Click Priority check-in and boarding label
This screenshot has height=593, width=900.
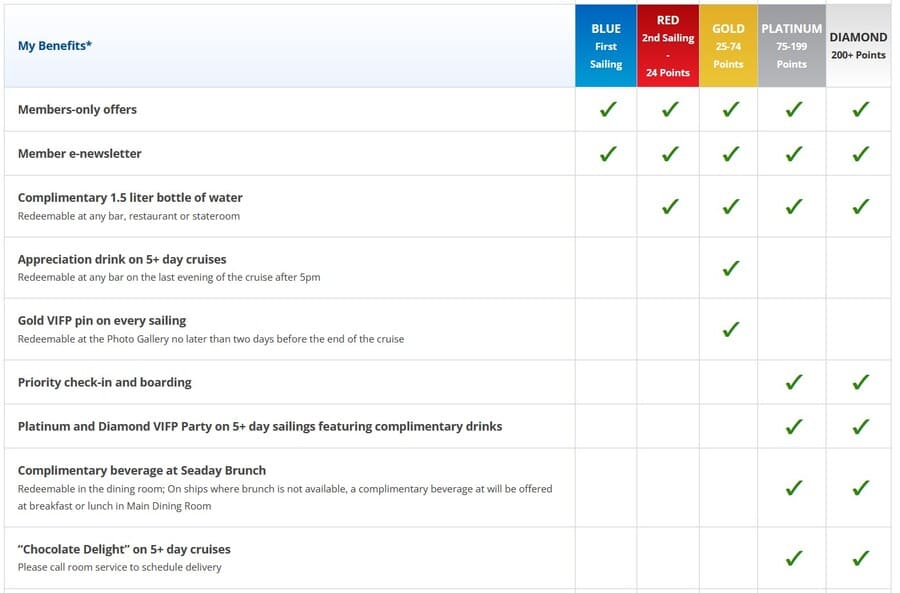[x=104, y=382]
